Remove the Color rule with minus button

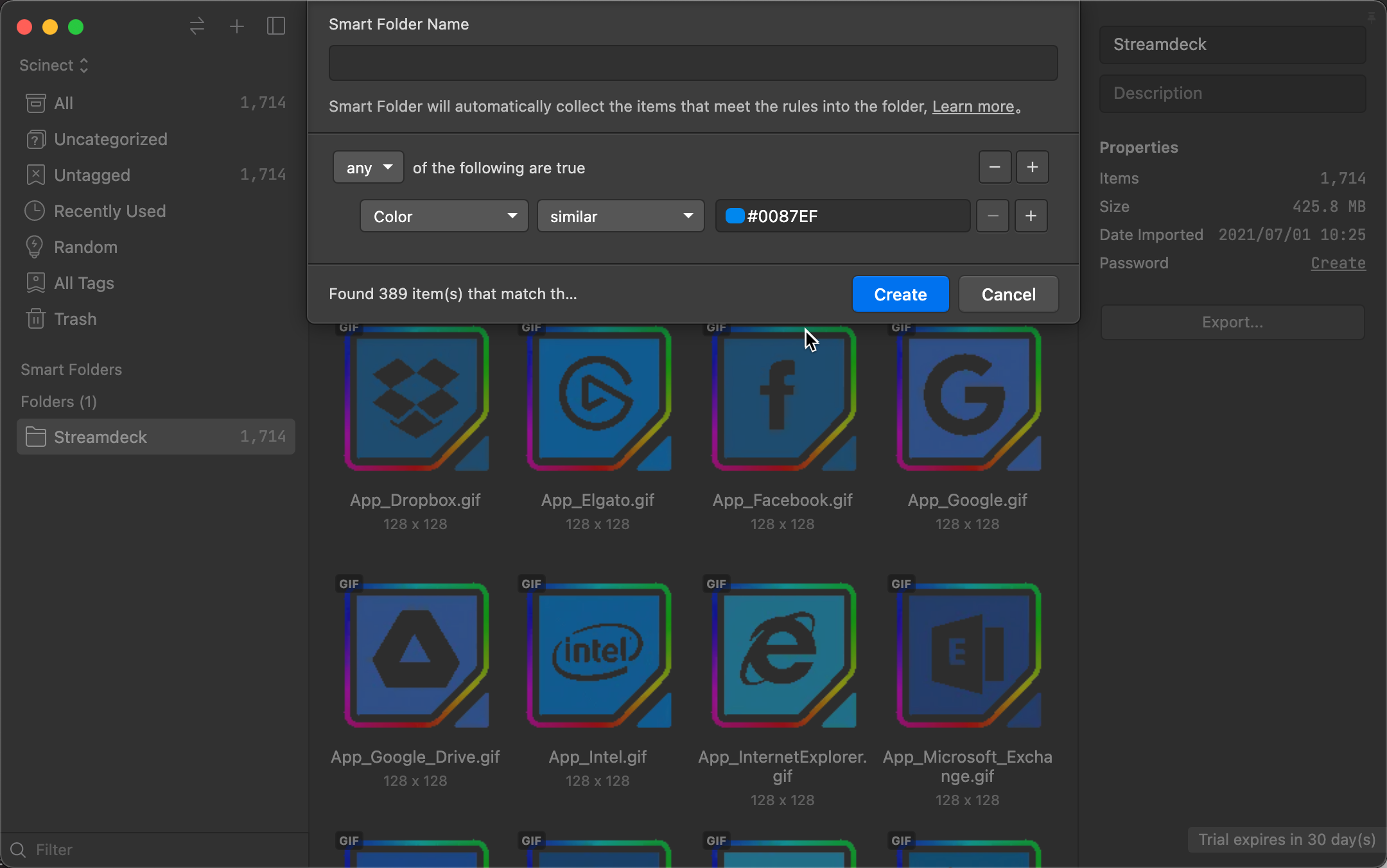click(993, 216)
